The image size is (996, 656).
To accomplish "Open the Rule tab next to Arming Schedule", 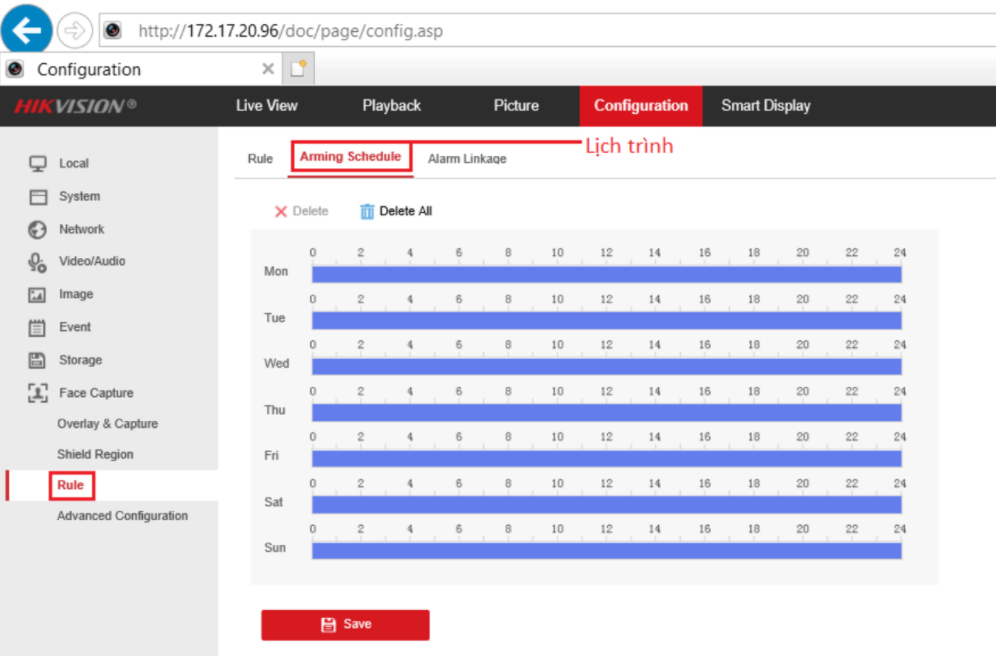I will coord(260,159).
